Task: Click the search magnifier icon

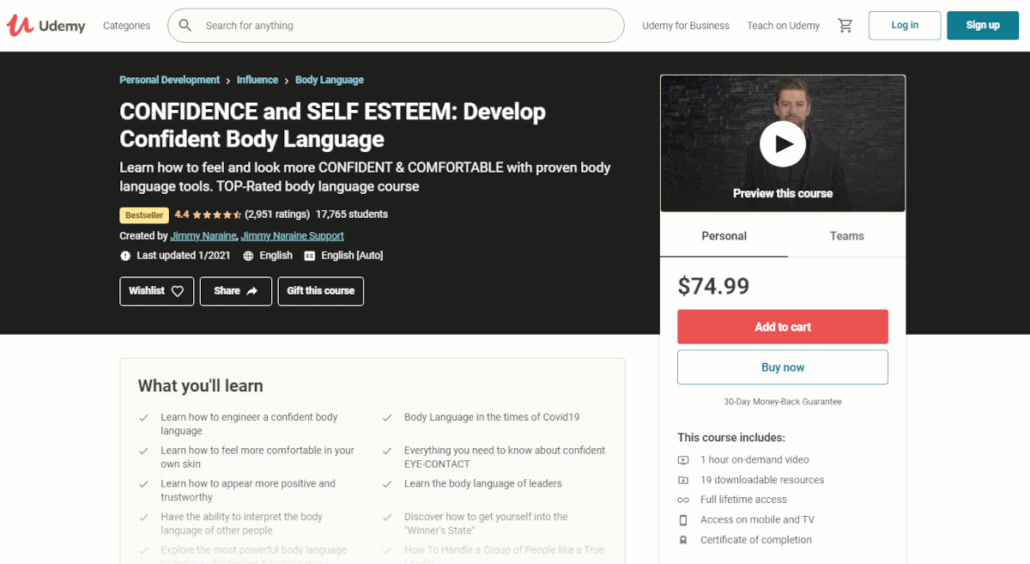Action: pyautogui.click(x=186, y=26)
